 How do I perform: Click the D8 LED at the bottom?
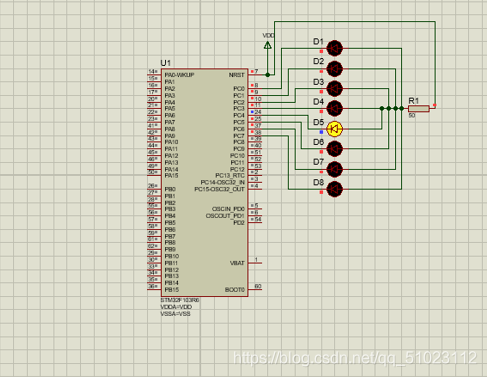click(334, 189)
